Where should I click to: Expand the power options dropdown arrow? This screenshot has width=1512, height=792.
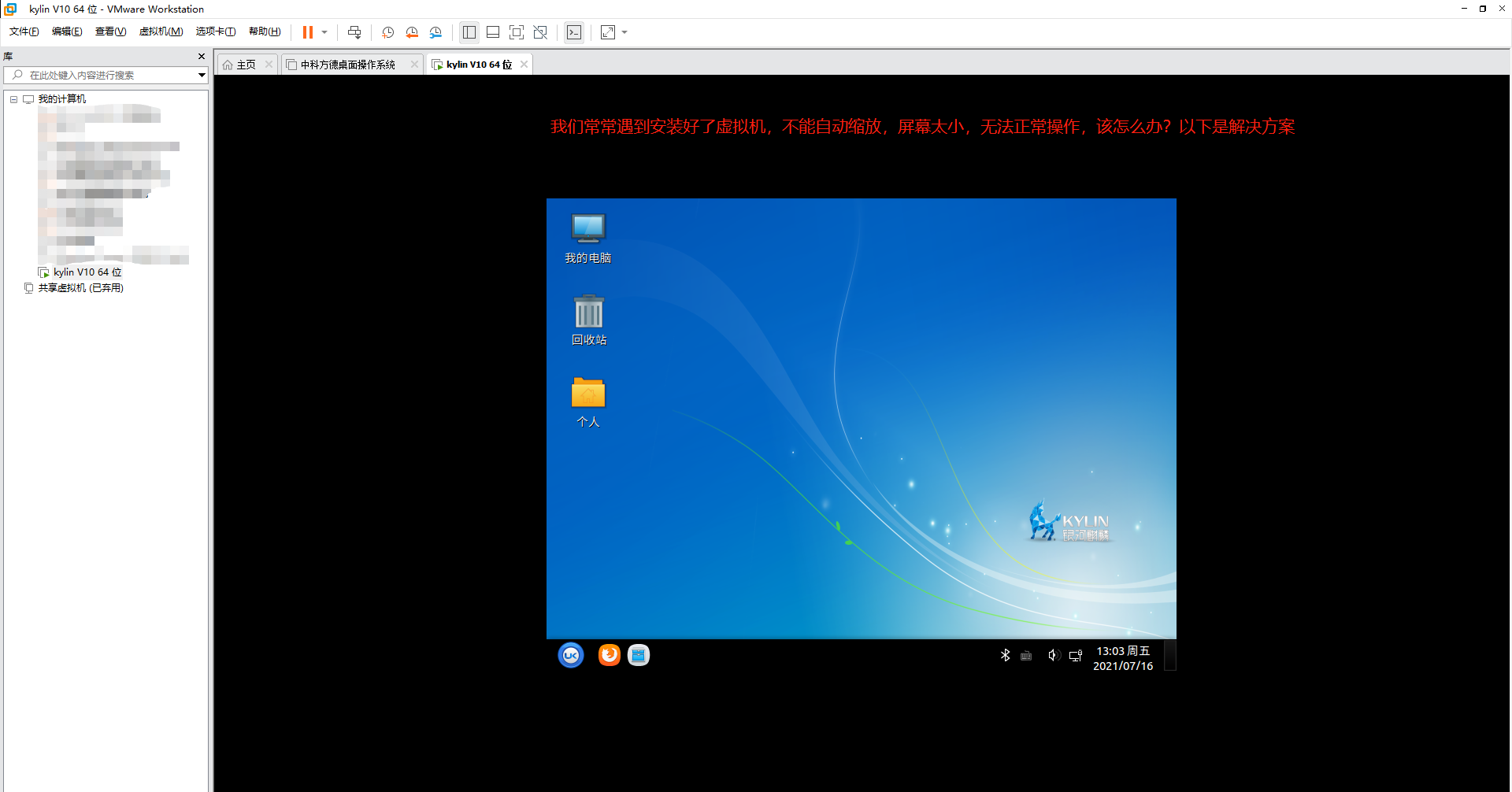point(324,32)
